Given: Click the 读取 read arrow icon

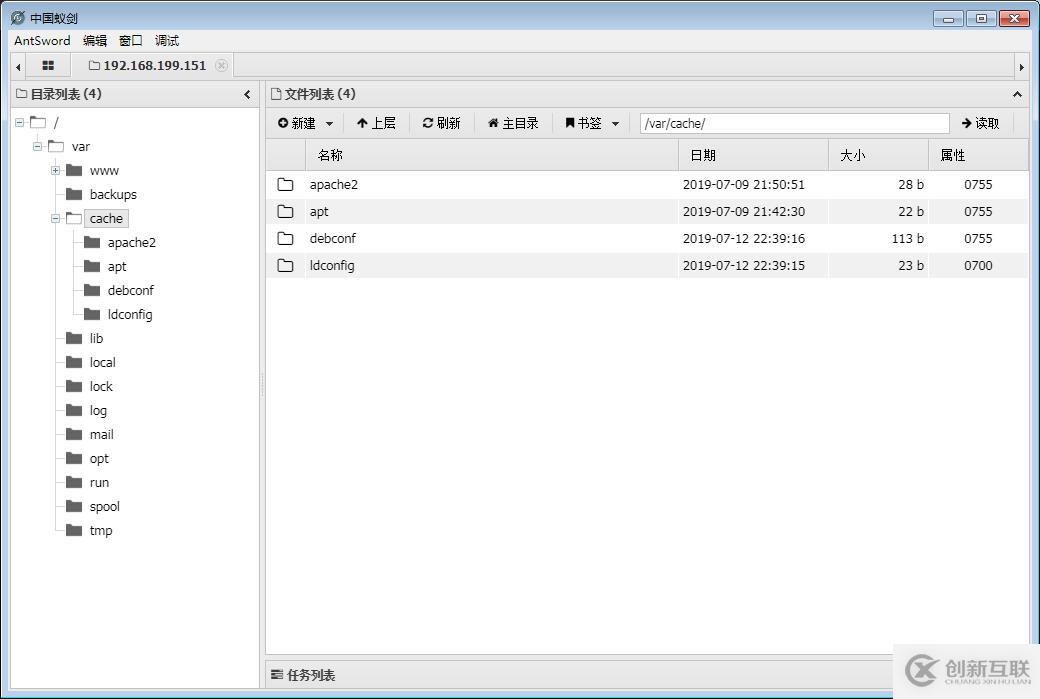Looking at the screenshot, I should 964,122.
